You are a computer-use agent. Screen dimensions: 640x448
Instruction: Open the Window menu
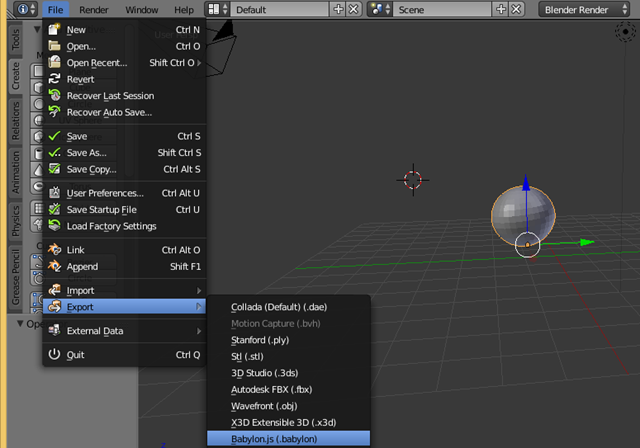click(x=142, y=9)
